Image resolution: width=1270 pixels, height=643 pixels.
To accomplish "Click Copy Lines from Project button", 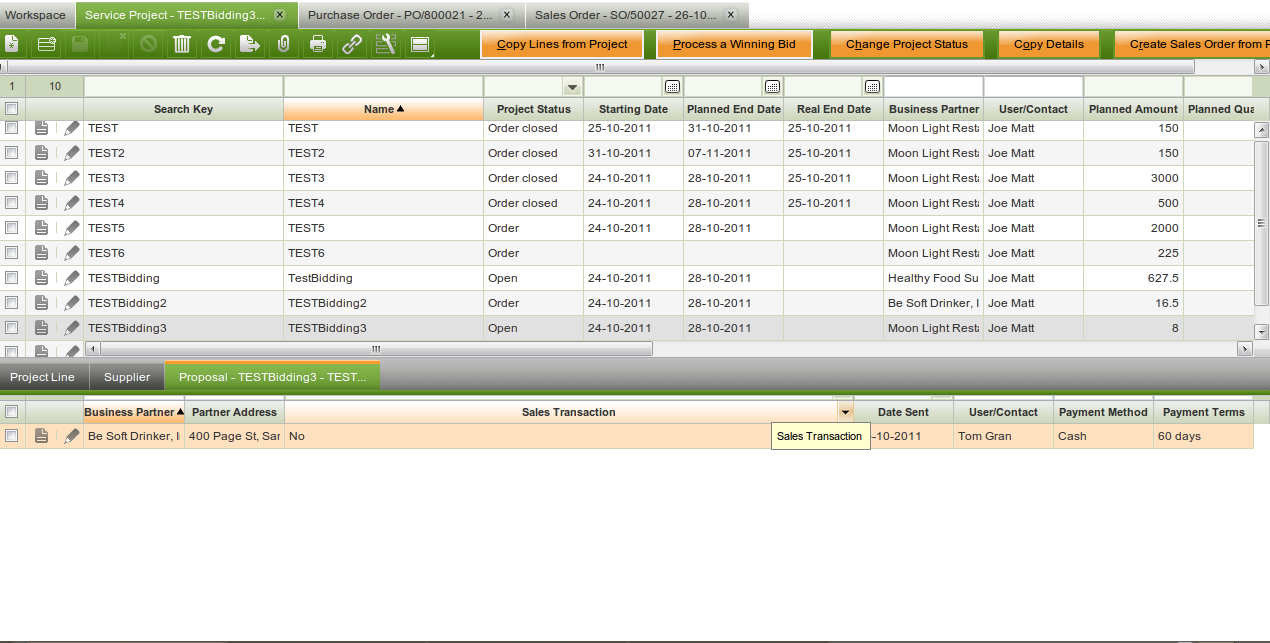I will pos(562,44).
